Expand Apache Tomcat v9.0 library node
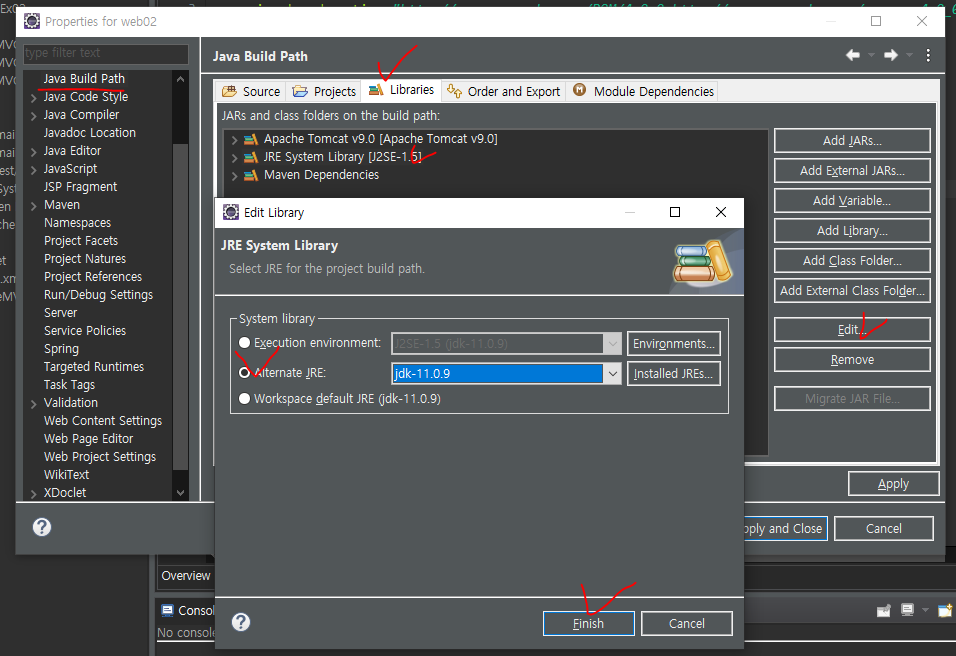Image resolution: width=956 pixels, height=656 pixels. click(234, 140)
